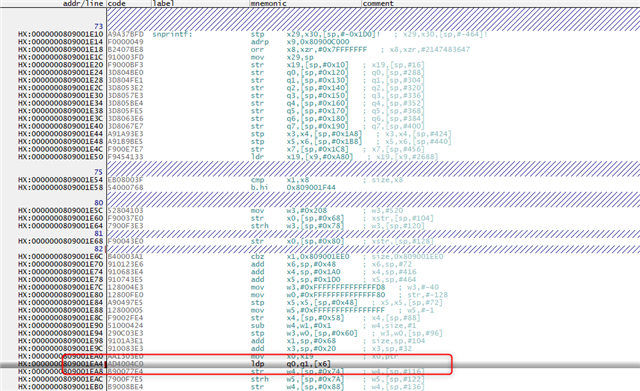Click operand x5,x5,[sp,#0x48]
This screenshot has width=640, height=391.
[x=322, y=302]
